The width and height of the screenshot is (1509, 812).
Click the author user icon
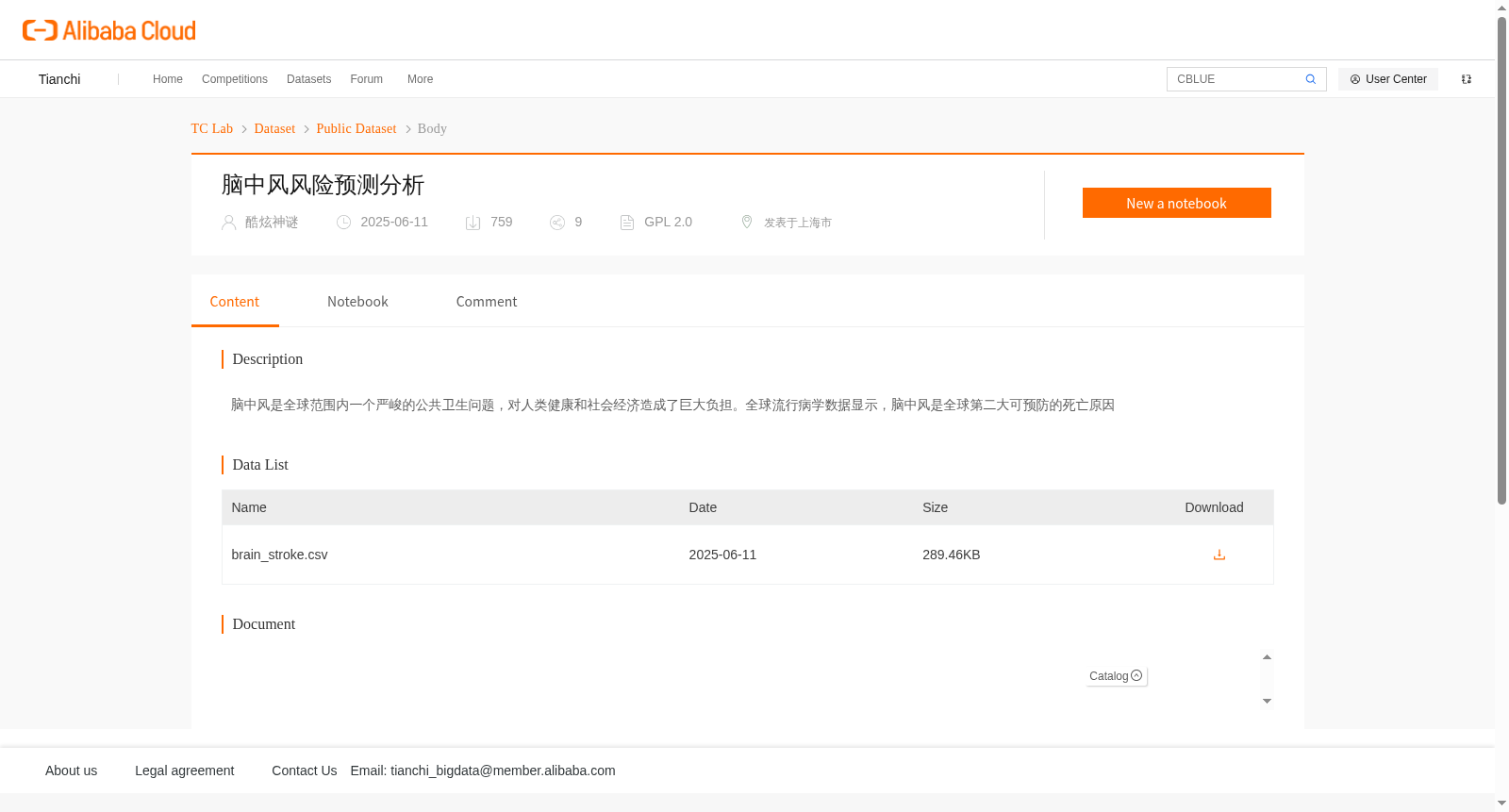(228, 223)
